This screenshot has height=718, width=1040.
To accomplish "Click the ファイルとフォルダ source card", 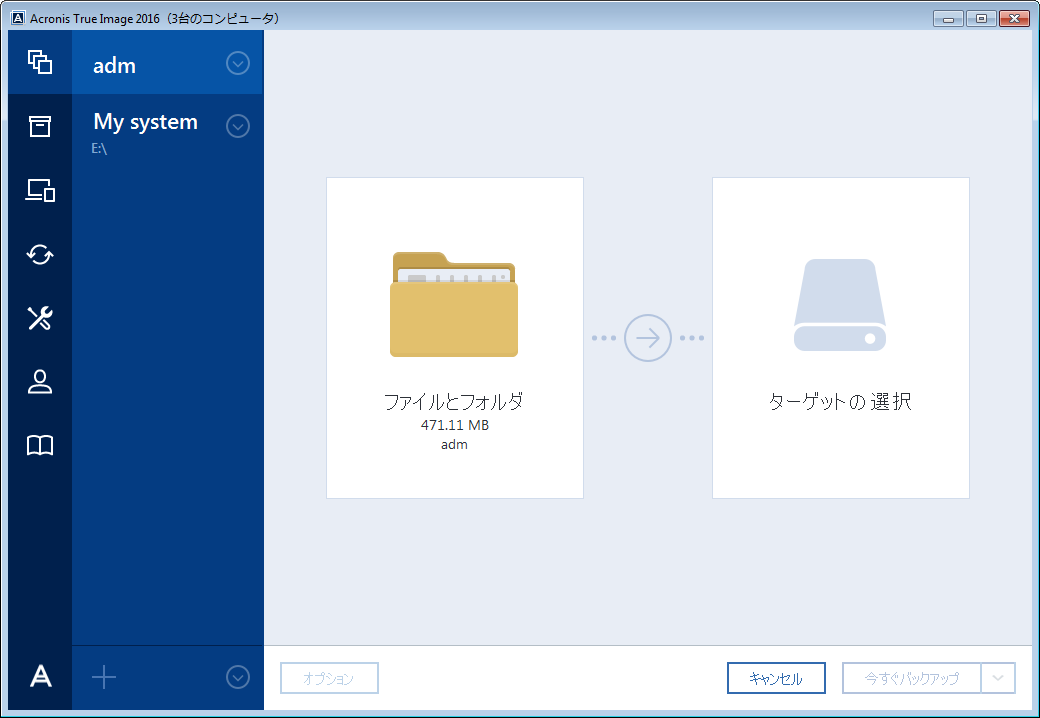I will tap(455, 338).
